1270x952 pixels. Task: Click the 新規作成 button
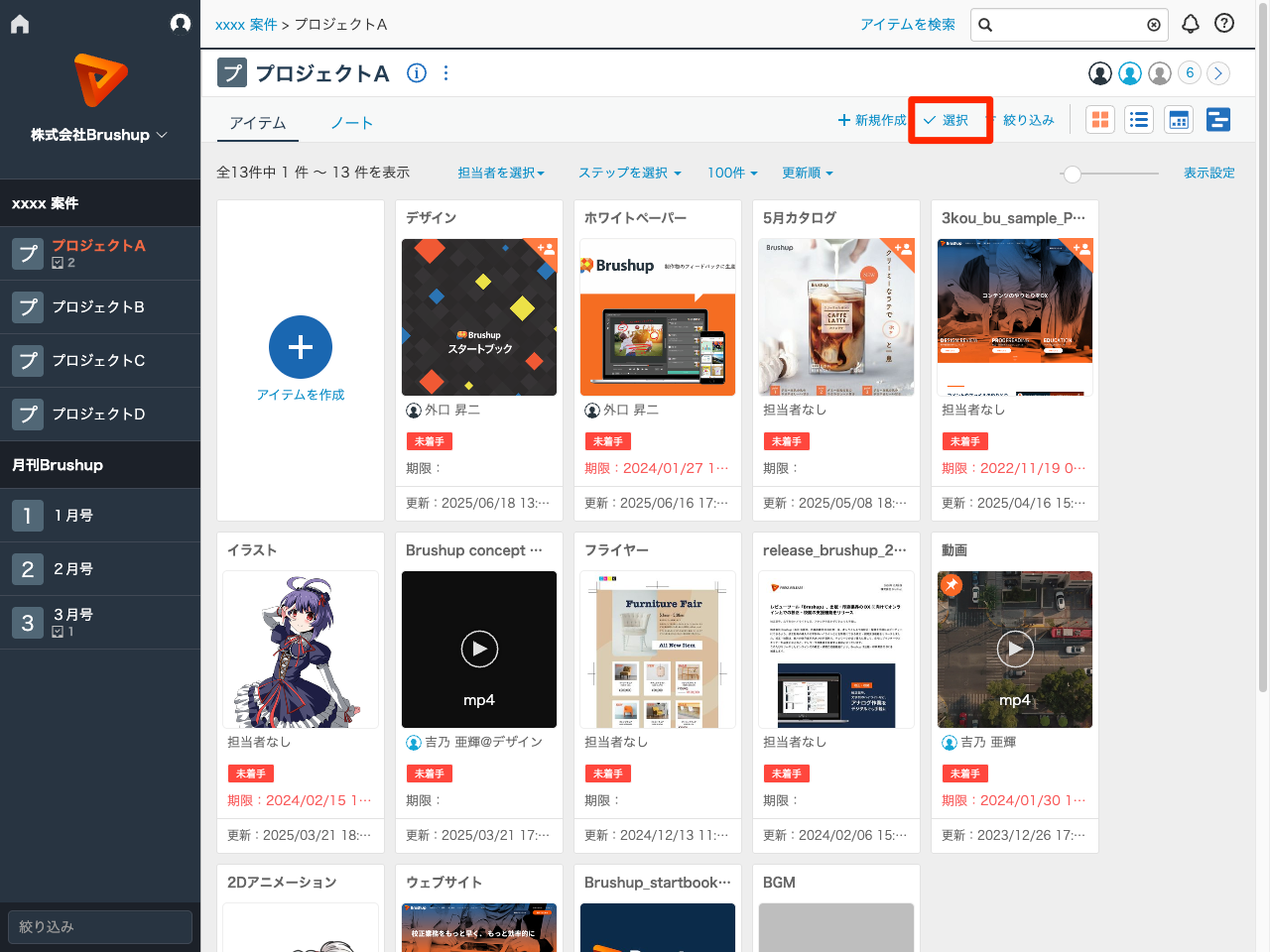coord(872,120)
